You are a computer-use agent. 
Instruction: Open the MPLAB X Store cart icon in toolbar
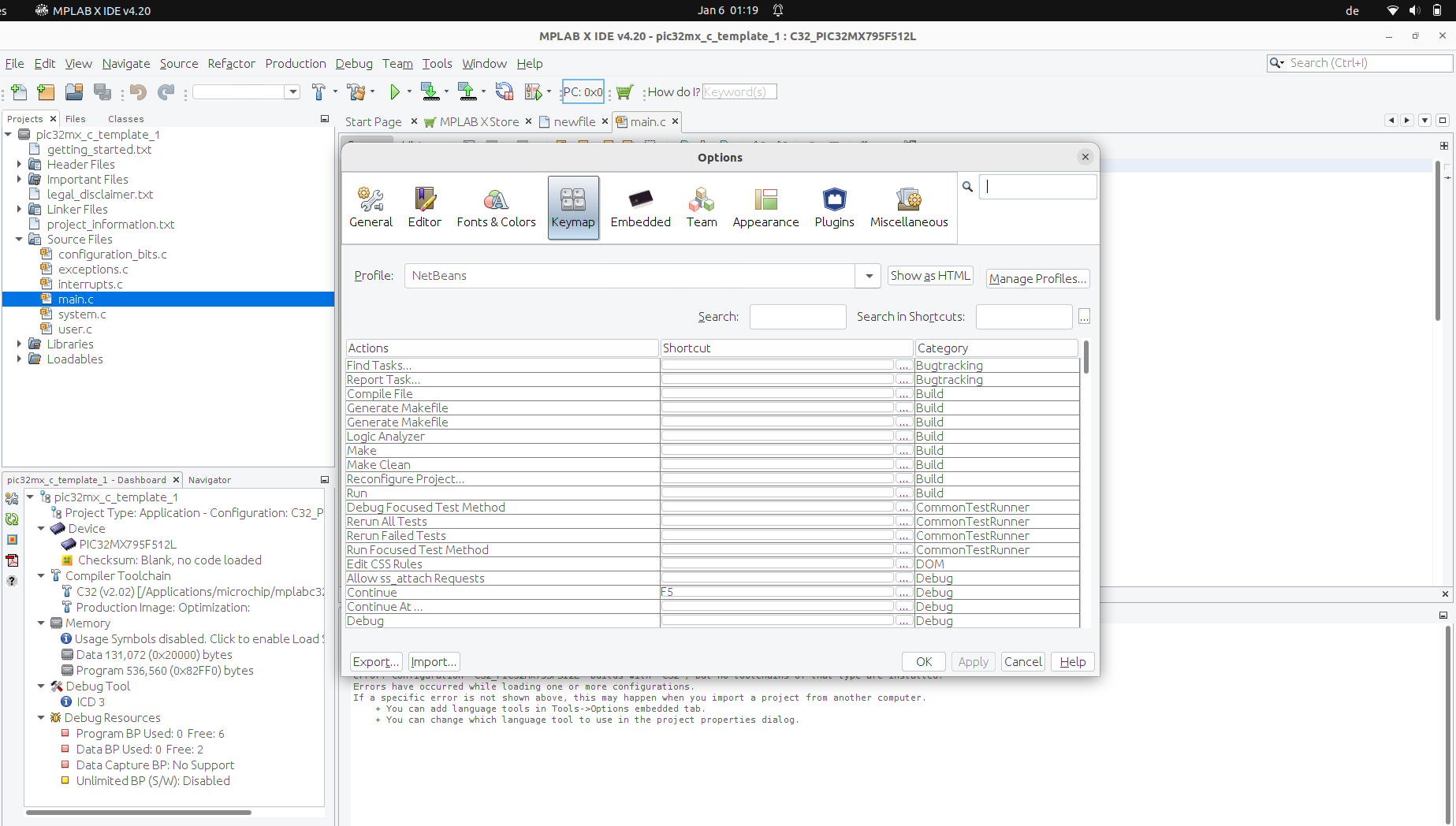[x=624, y=92]
